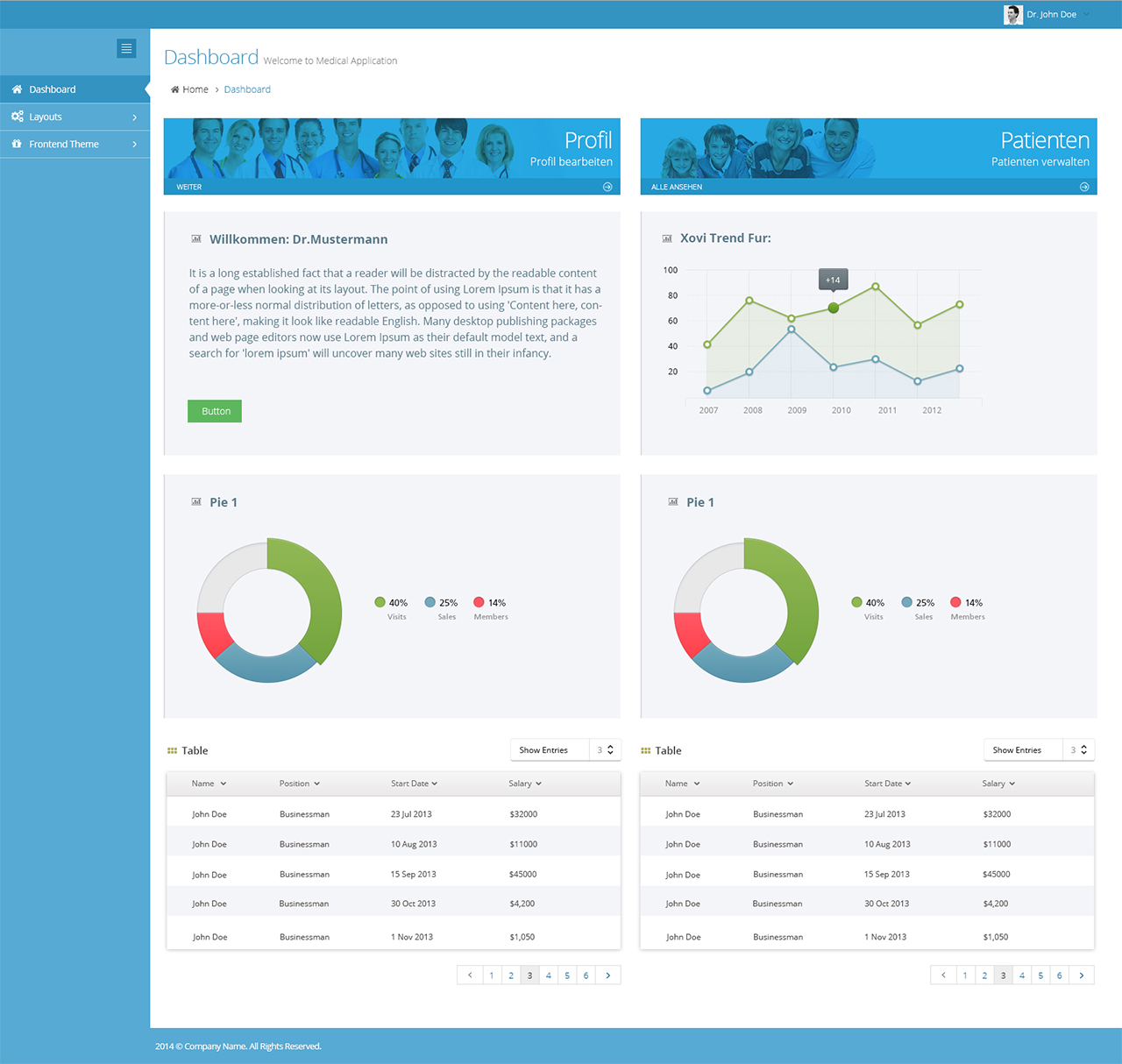This screenshot has height=1064, width=1122.
Task: Click the chart icon in the Willkommen panel header
Action: 196,238
